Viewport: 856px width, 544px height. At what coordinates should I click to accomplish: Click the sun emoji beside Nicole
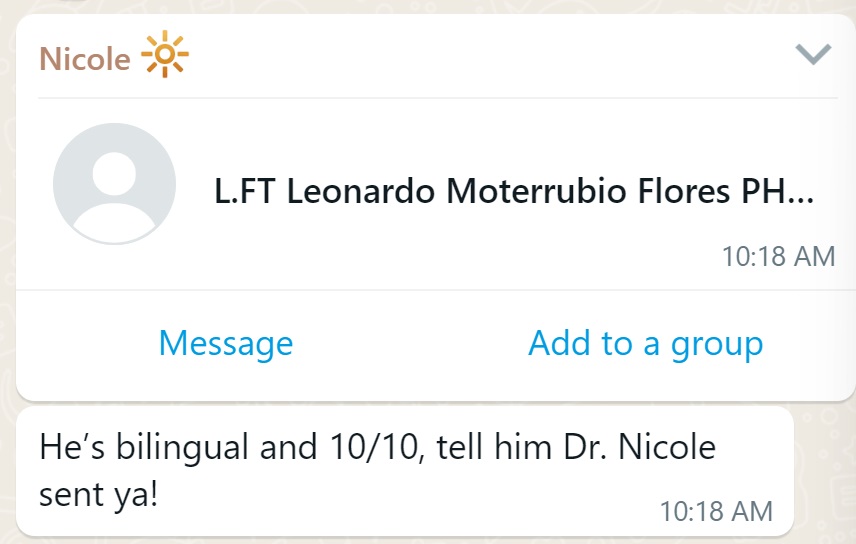[164, 54]
